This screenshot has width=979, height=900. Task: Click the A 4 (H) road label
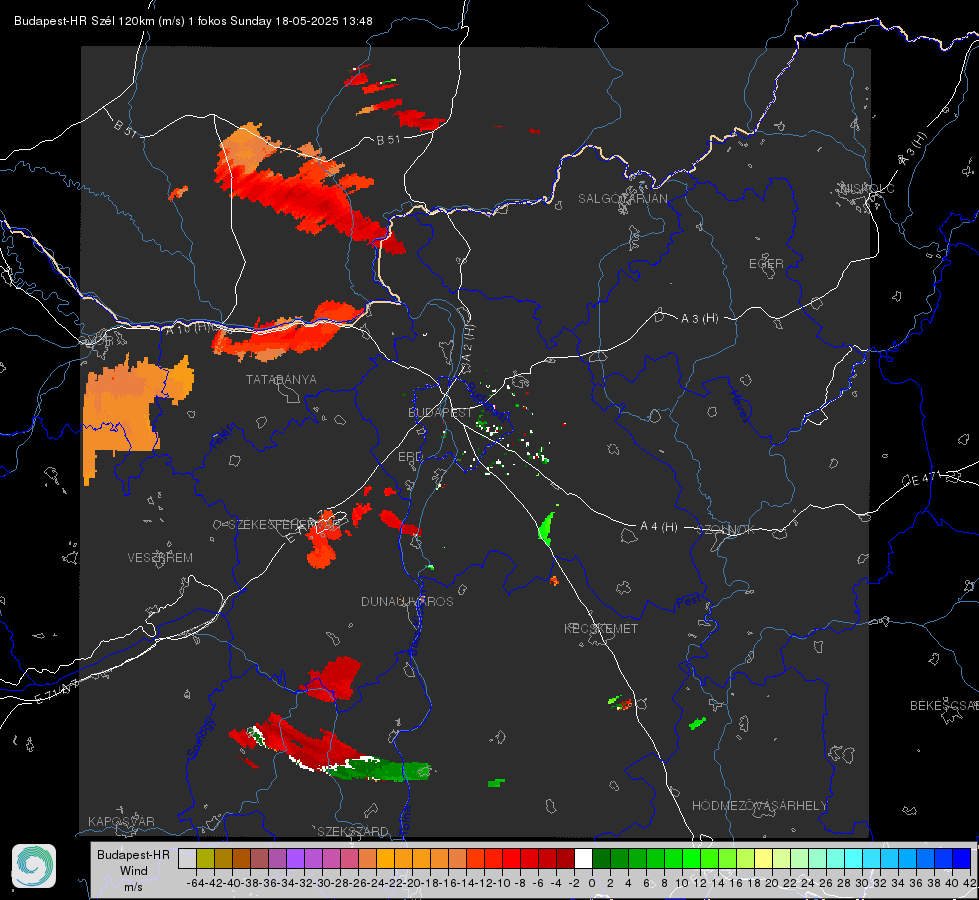pyautogui.click(x=659, y=527)
